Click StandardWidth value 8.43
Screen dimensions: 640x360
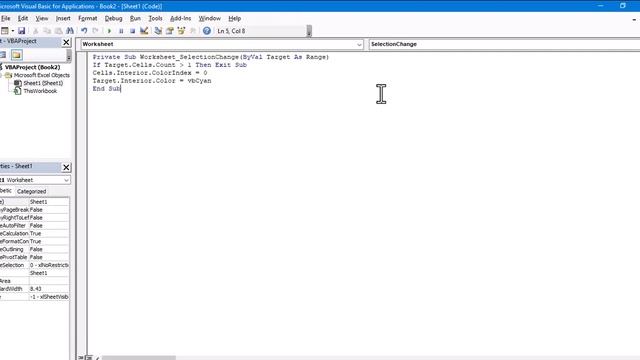pos(49,289)
